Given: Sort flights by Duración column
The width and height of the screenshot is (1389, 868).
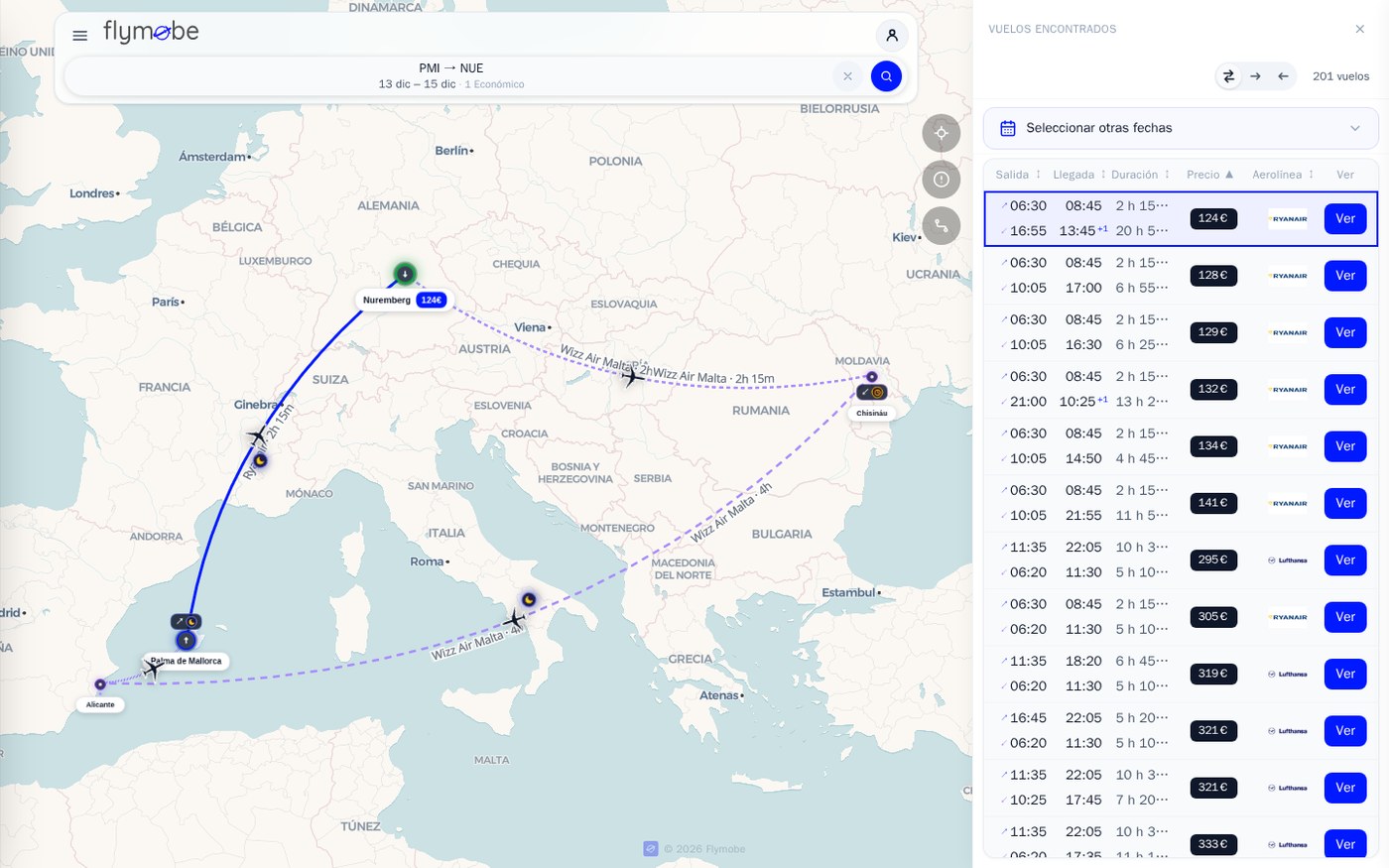Looking at the screenshot, I should 1141,175.
